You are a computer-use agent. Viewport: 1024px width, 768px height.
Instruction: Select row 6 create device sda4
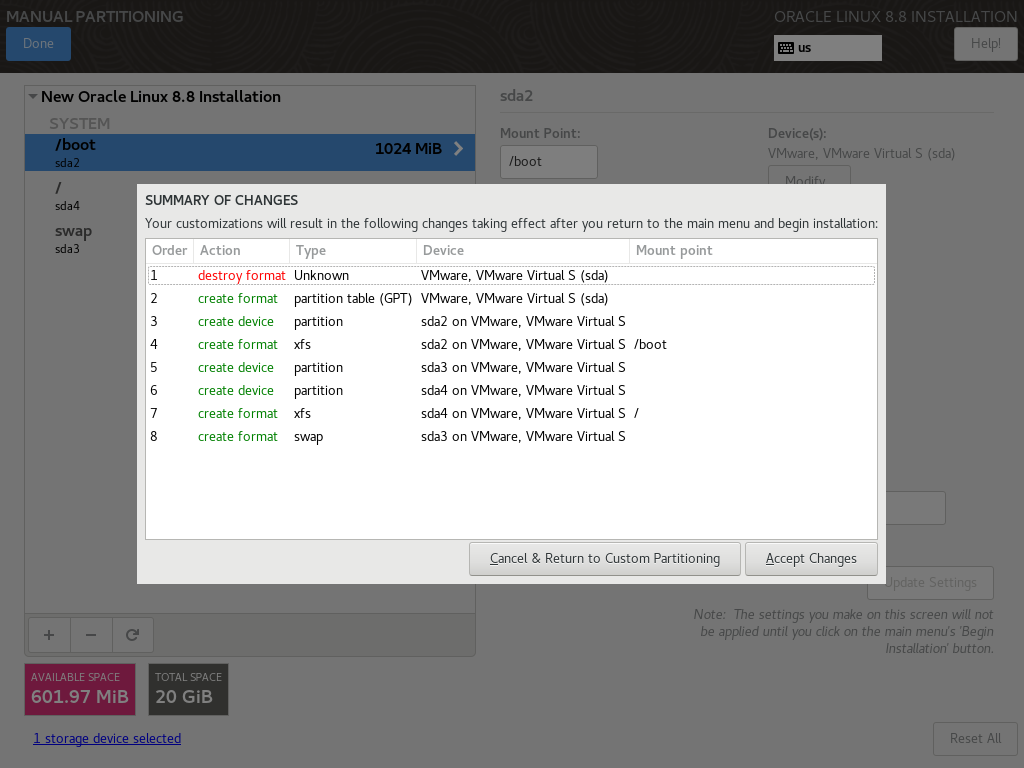click(x=511, y=391)
